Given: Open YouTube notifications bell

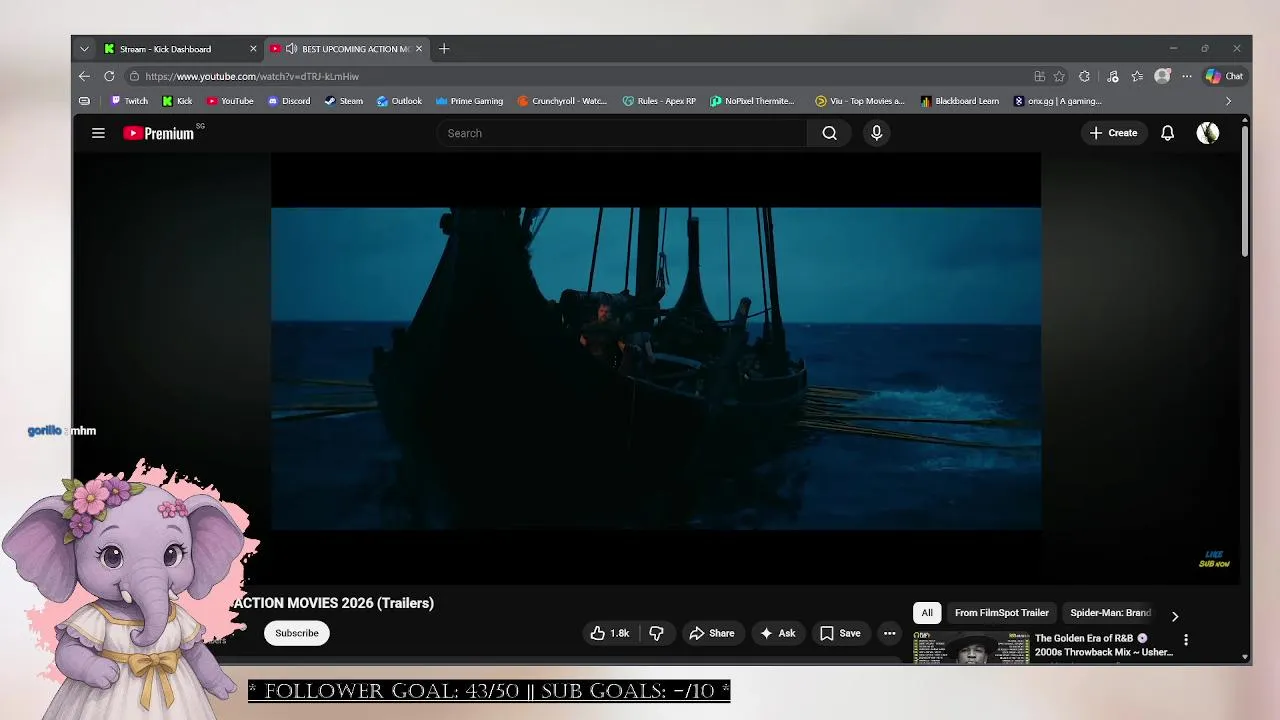Looking at the screenshot, I should [1167, 133].
